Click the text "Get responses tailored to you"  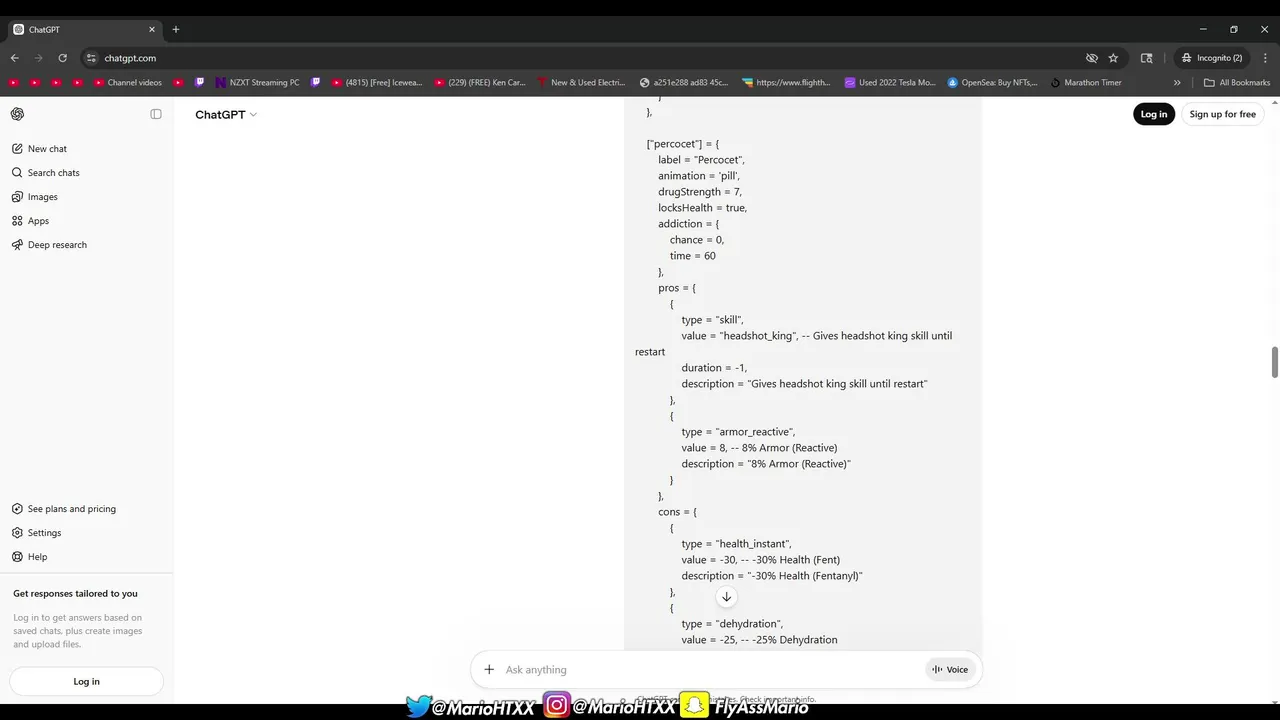(x=75, y=594)
